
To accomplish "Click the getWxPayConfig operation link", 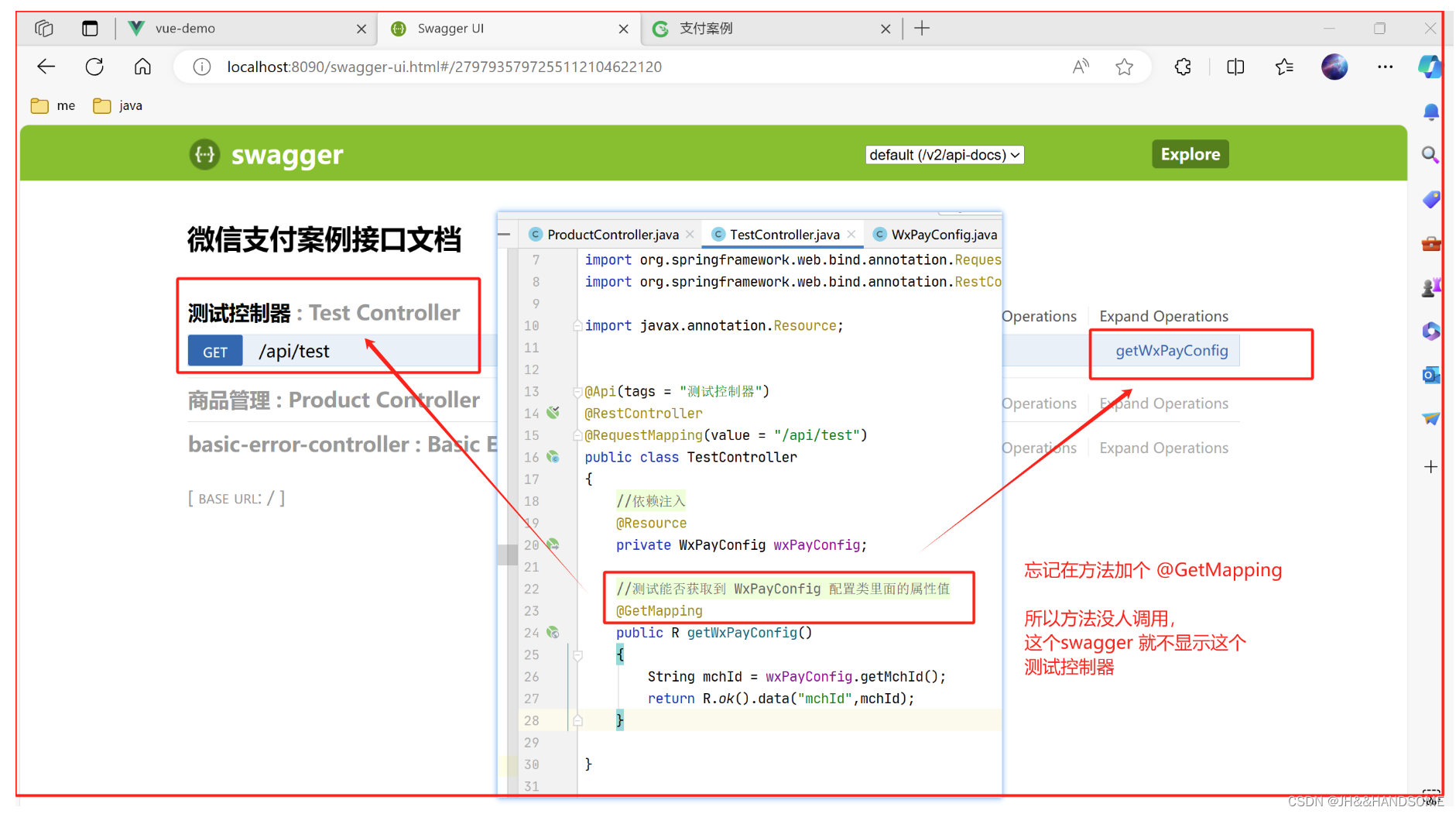I will pyautogui.click(x=1171, y=351).
